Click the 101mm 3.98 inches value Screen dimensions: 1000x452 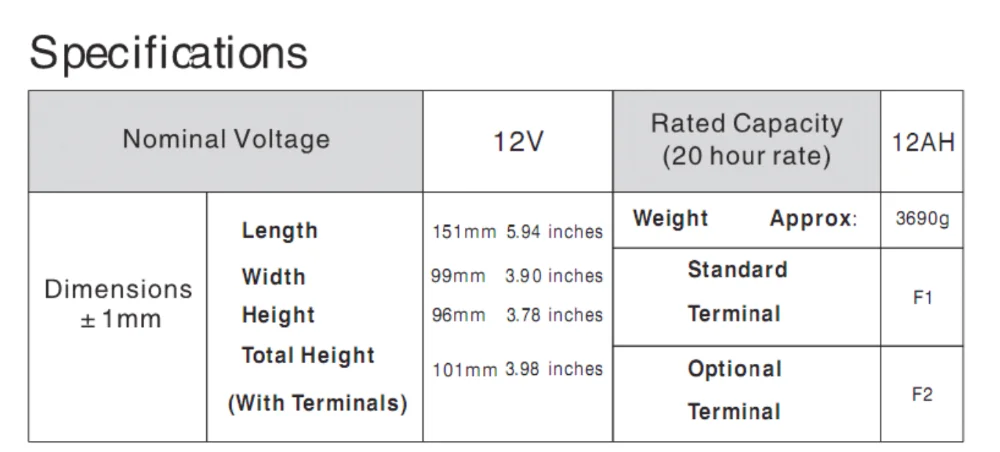coord(517,369)
